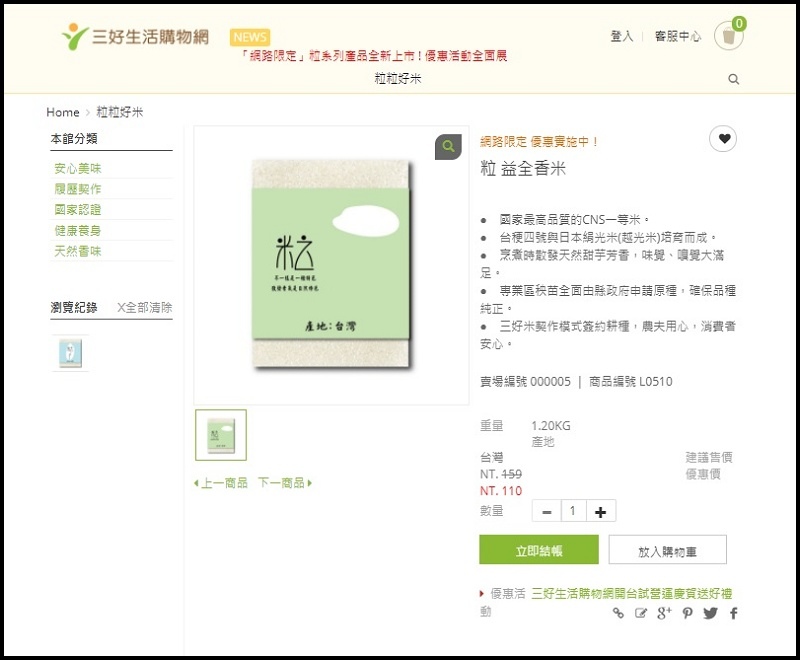Click the edit/note share icon
The image size is (800, 660).
641,613
